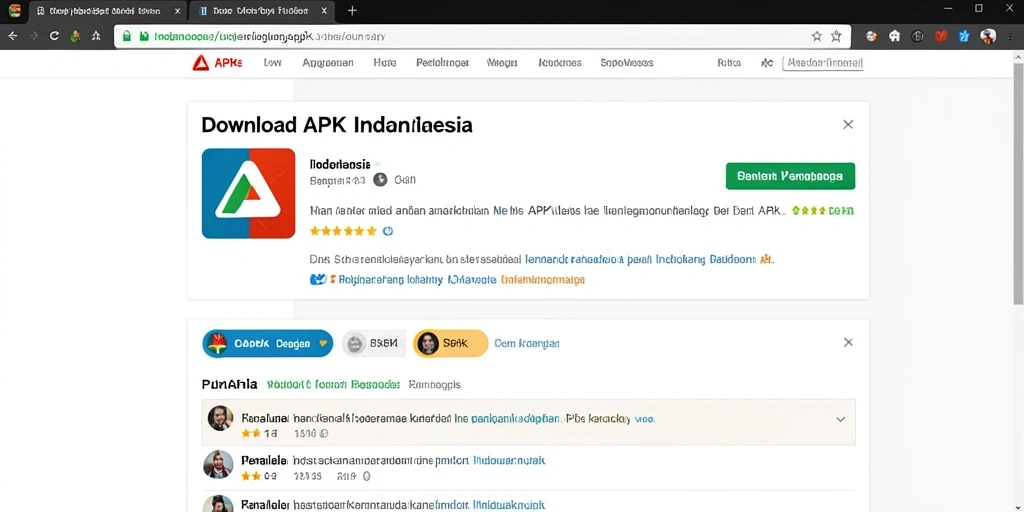
Task: Click the translate icon beside Rutice
Action: 767,63
